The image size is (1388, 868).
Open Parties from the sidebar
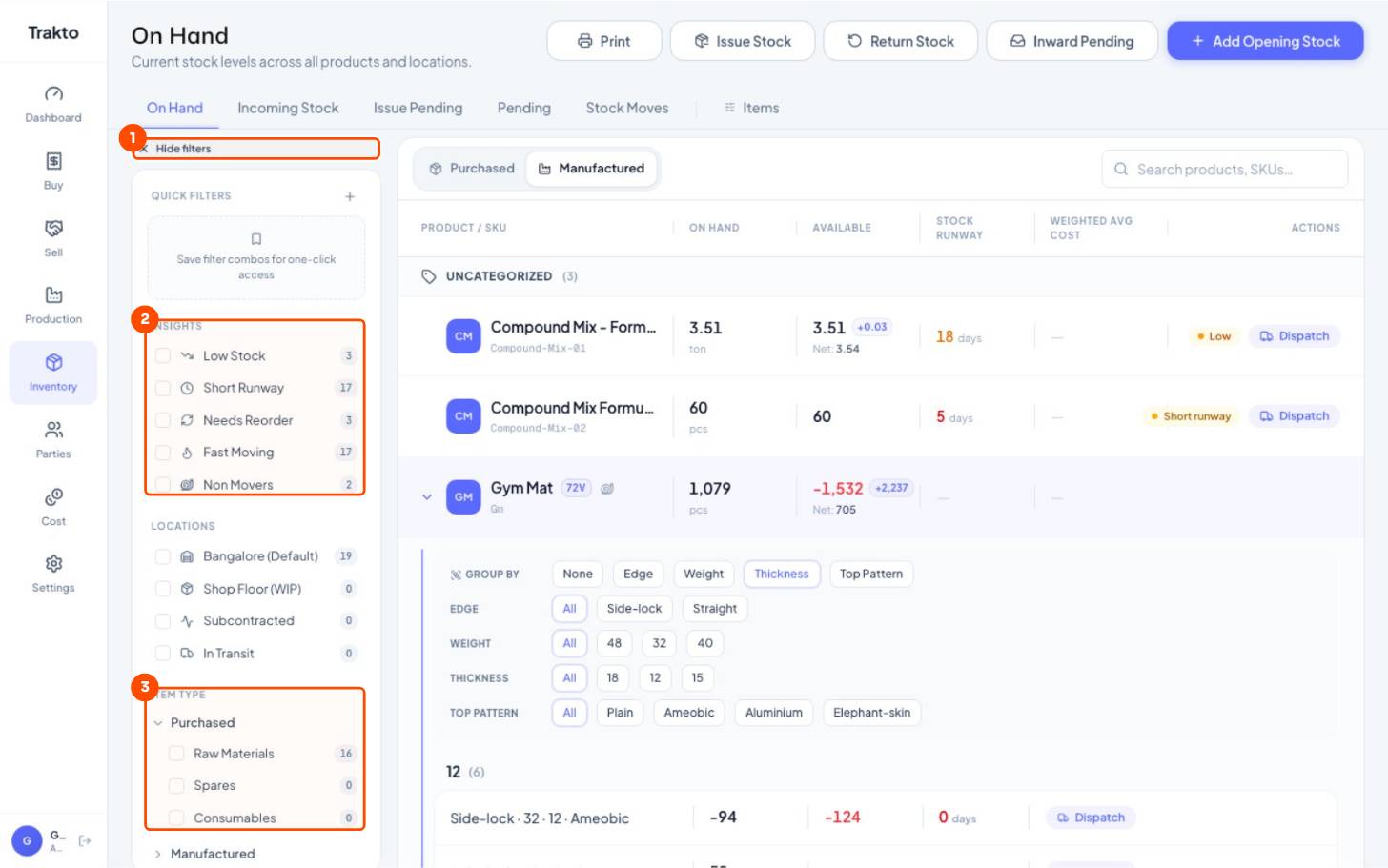[x=53, y=439]
